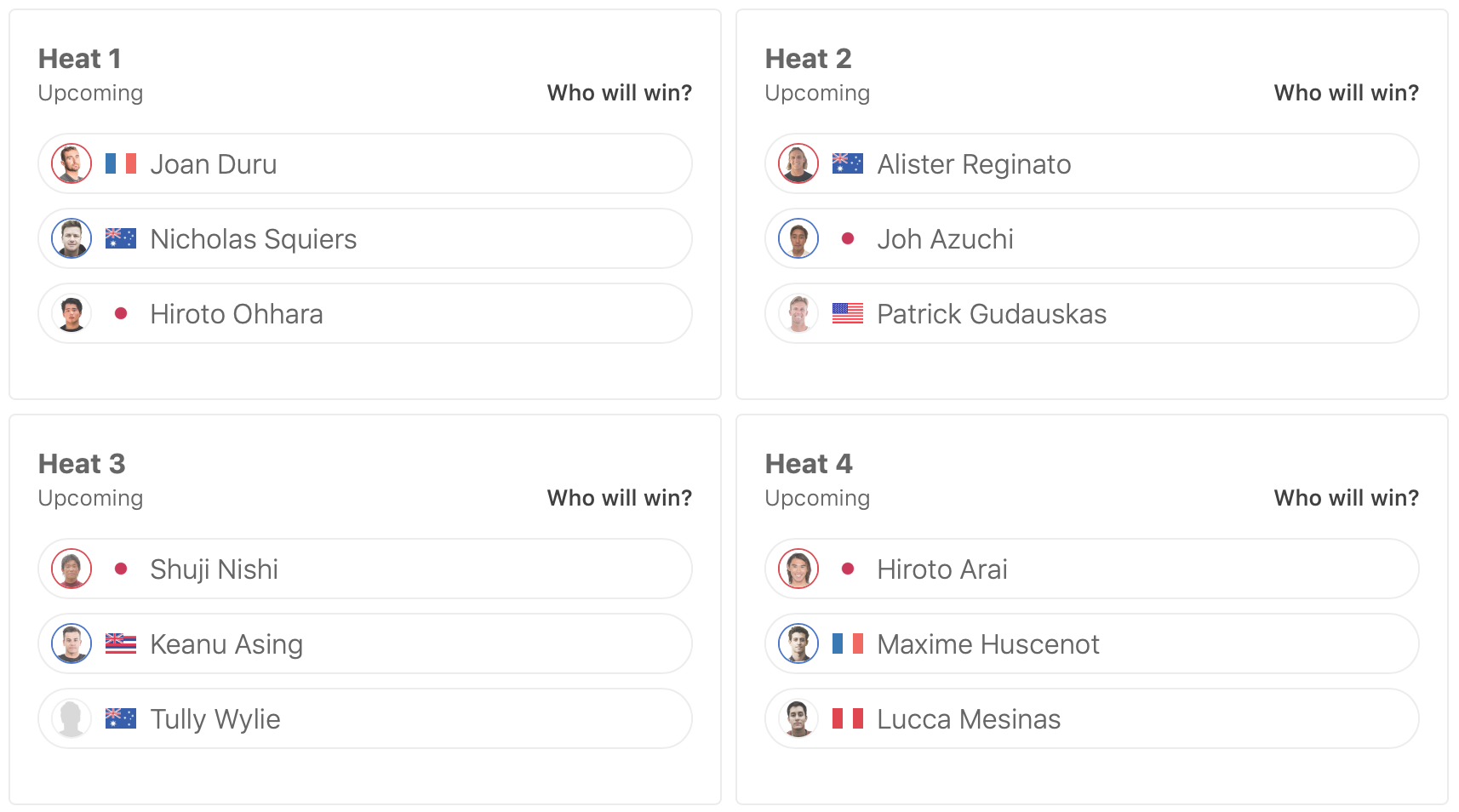This screenshot has height=812, width=1459.
Task: Open the Heat 4 heading
Action: pos(808,464)
